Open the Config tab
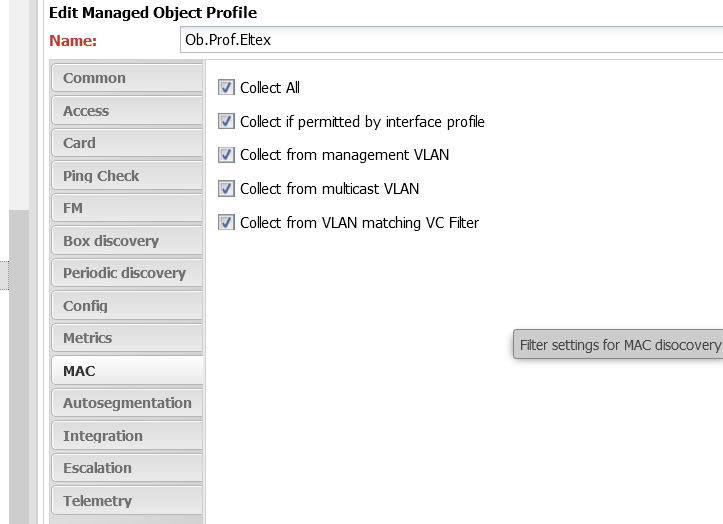The width and height of the screenshot is (723, 524). point(127,306)
